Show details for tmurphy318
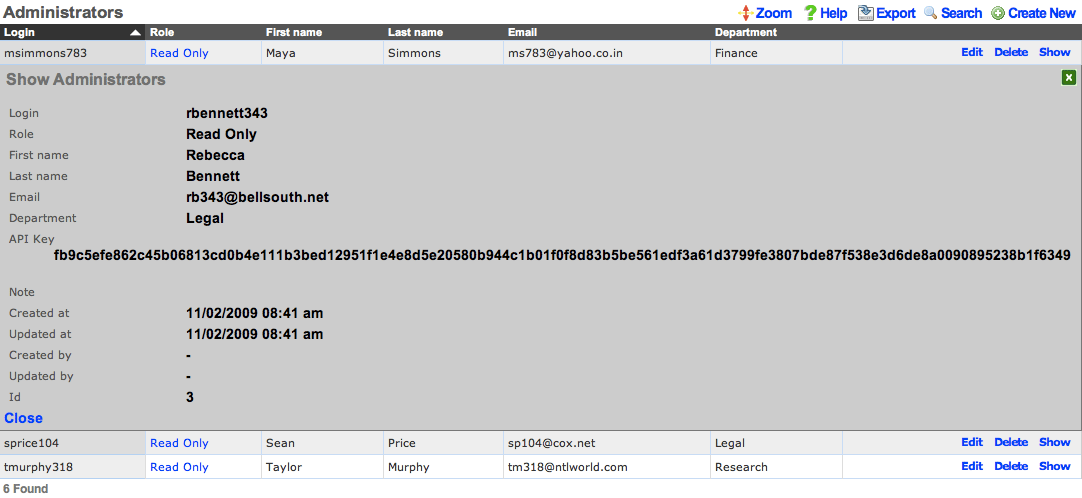This screenshot has width=1082, height=498. [x=1054, y=466]
